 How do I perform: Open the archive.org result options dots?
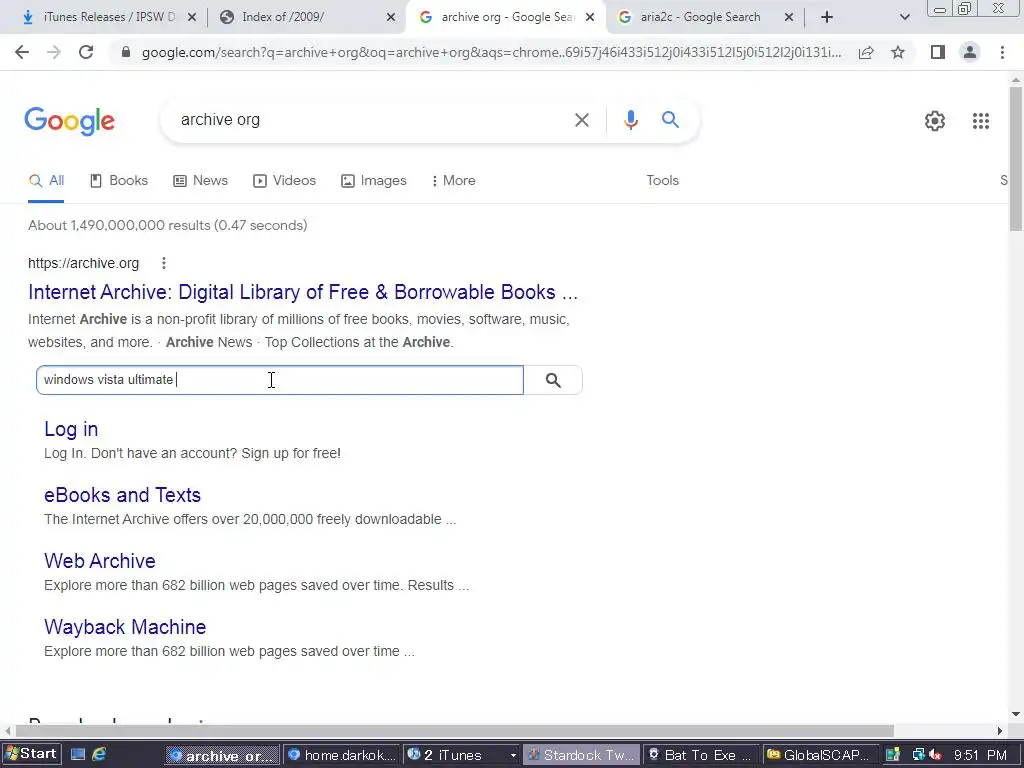164,263
